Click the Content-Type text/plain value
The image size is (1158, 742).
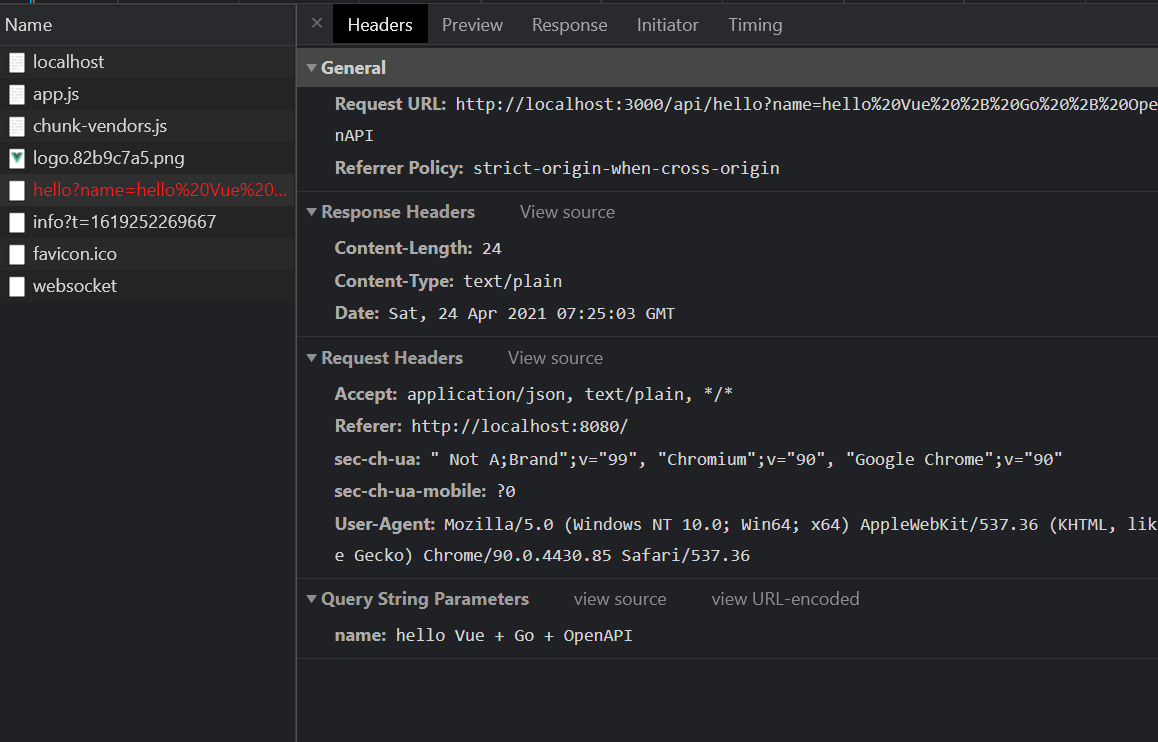coord(513,281)
